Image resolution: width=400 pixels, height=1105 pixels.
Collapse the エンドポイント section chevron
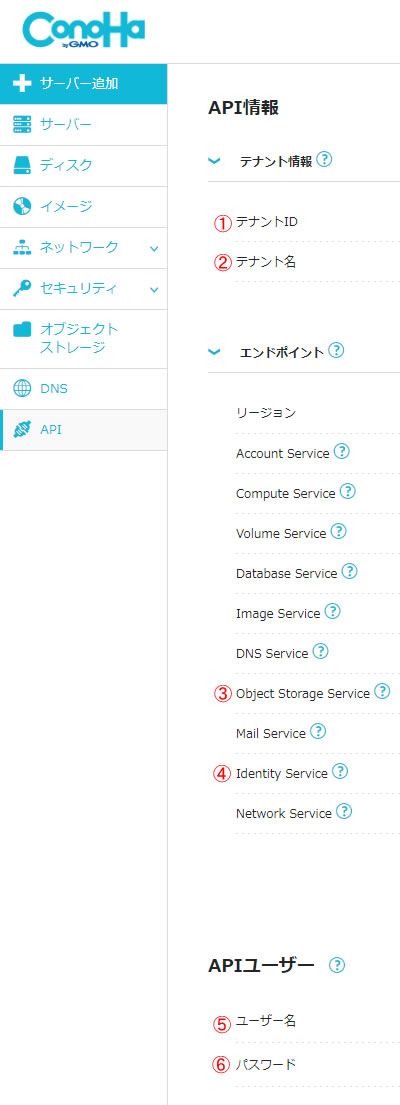point(215,352)
